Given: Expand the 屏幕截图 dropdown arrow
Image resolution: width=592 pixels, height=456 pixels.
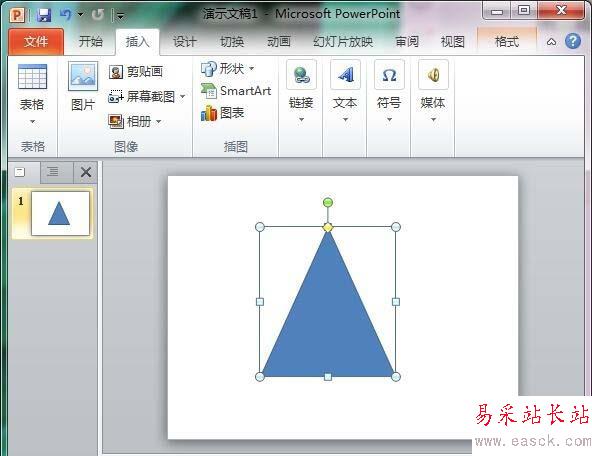Looking at the screenshot, I should (182, 97).
